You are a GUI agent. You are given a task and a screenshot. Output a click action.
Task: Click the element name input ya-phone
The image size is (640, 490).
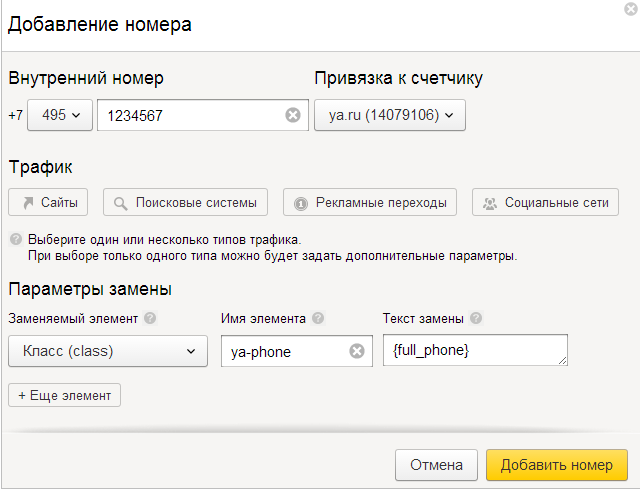[x=285, y=351]
